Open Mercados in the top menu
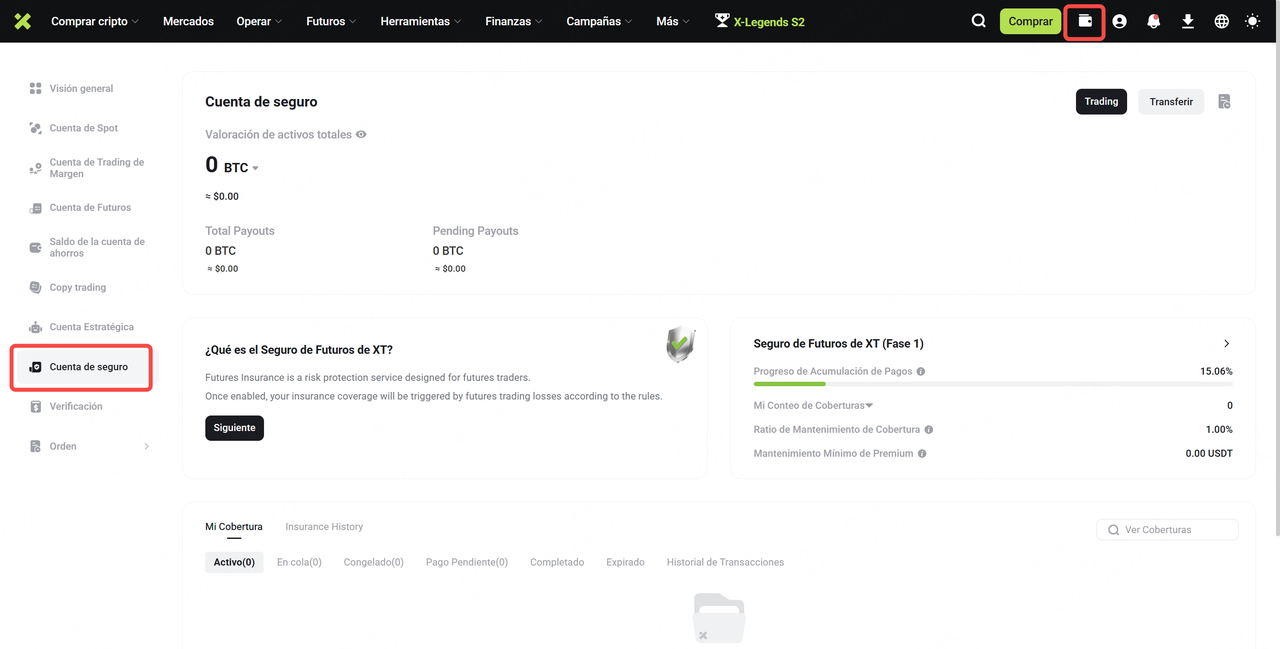 coord(188,21)
